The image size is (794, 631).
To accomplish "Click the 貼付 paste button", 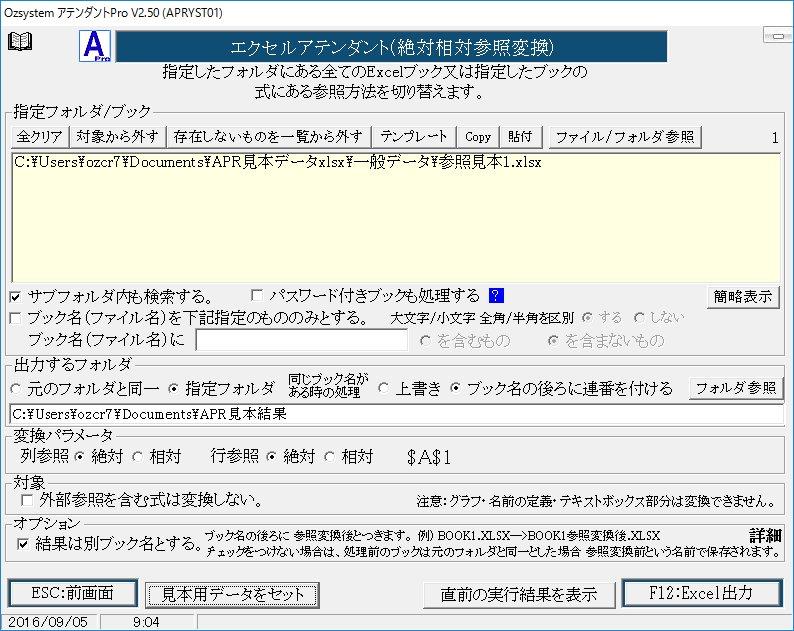I will click(x=521, y=137).
